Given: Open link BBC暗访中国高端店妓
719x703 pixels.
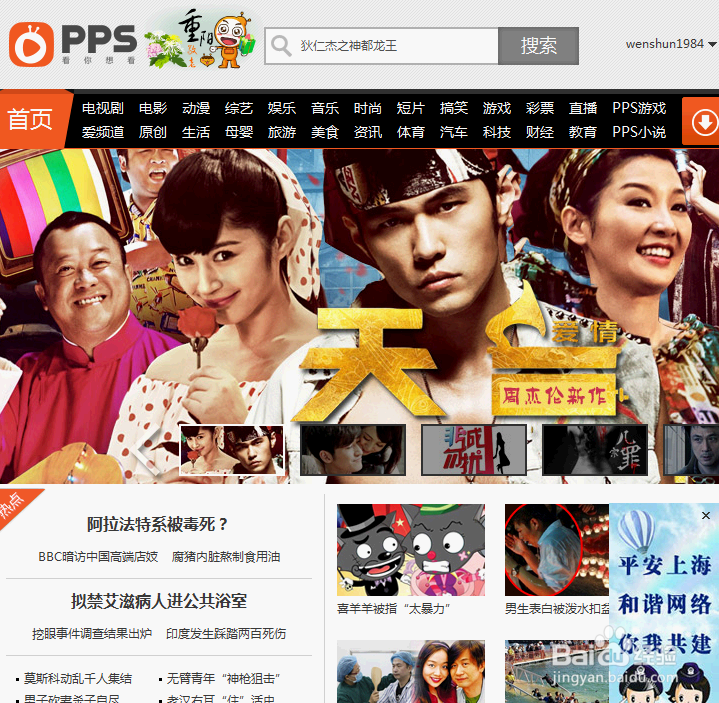Looking at the screenshot, I should click(x=98, y=557).
